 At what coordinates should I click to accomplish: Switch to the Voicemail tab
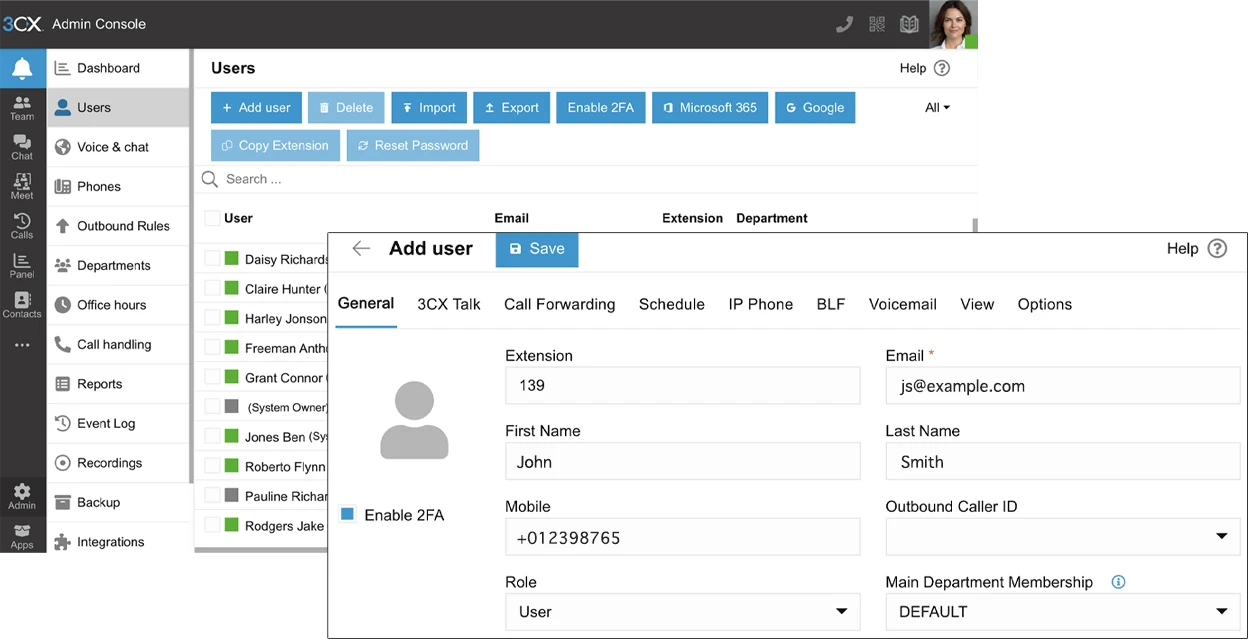coord(903,304)
